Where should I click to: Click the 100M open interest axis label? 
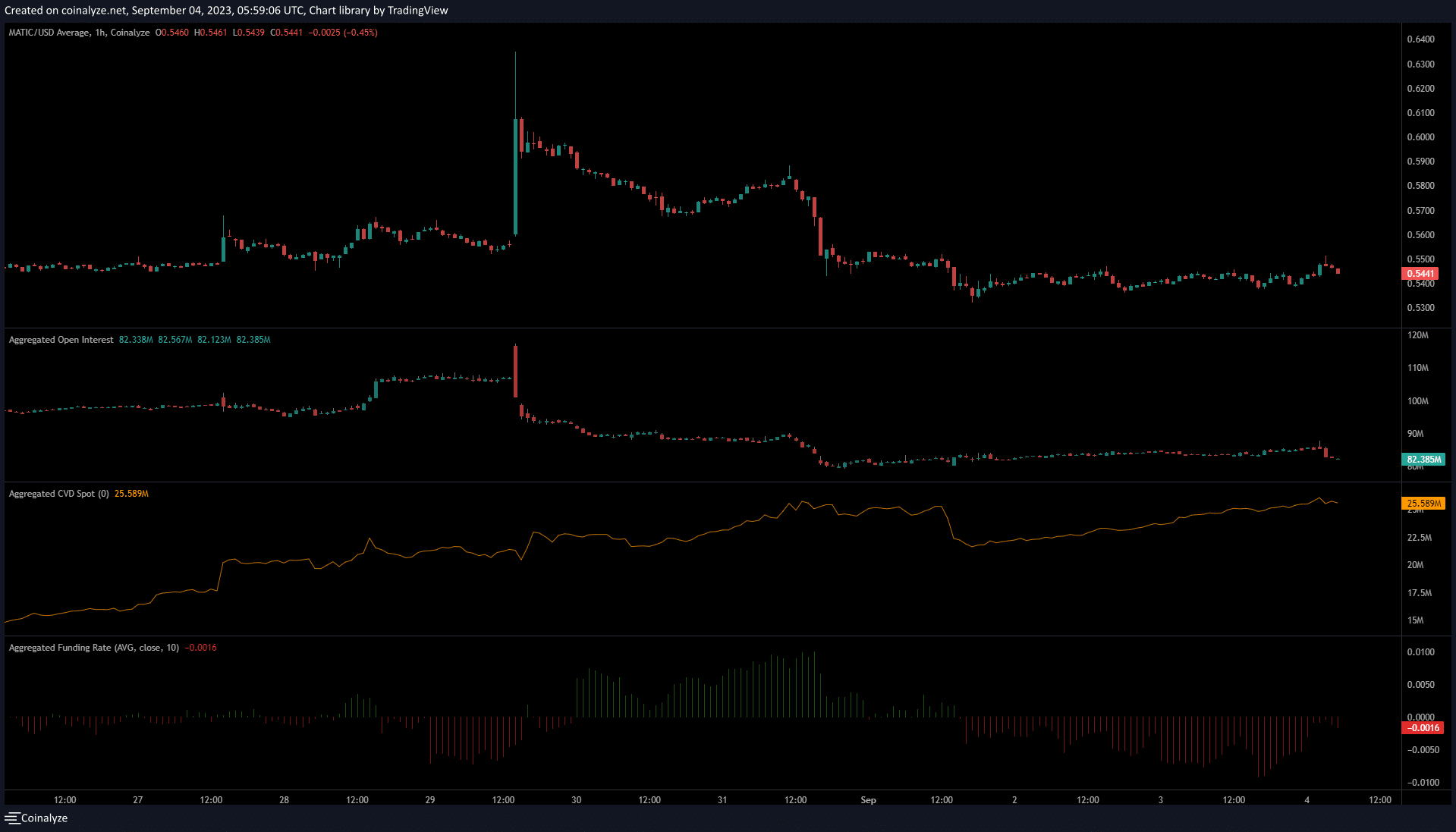click(x=1417, y=401)
